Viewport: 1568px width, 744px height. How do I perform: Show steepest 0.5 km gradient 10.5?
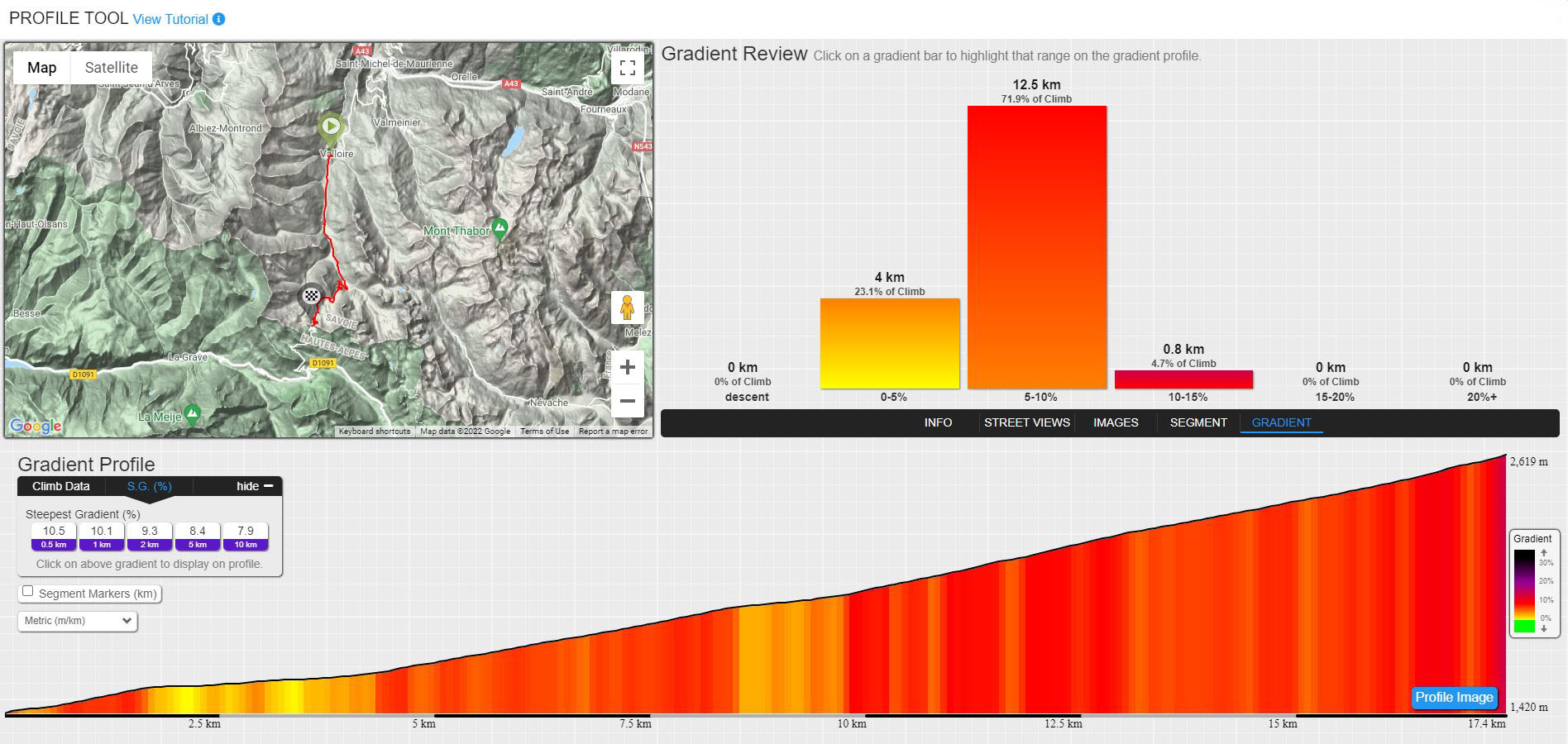pos(54,537)
